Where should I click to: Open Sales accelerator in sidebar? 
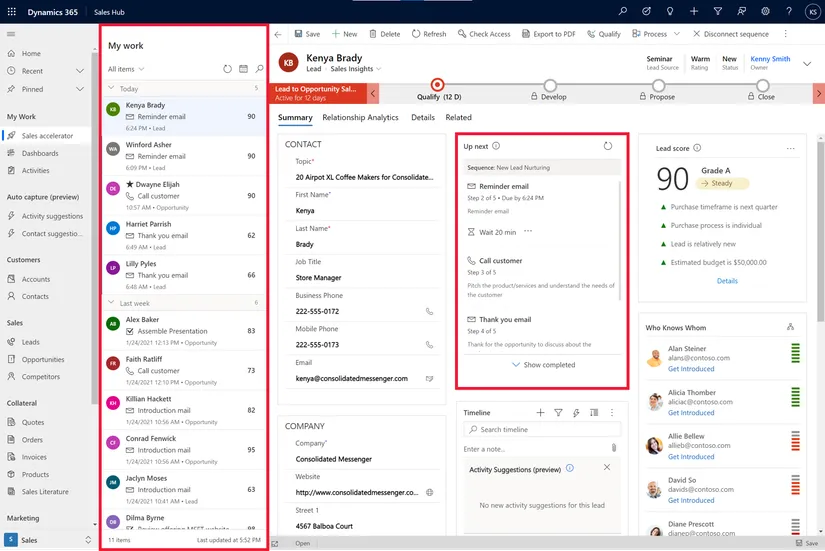point(47,136)
